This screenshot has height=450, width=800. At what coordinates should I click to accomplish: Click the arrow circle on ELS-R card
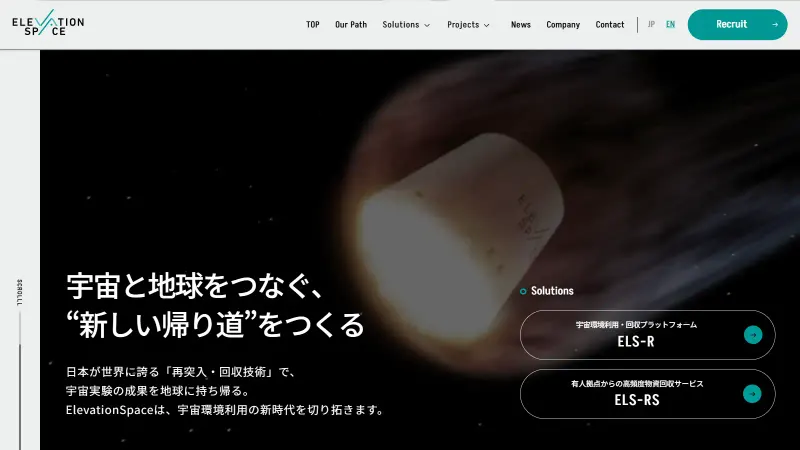tap(753, 335)
